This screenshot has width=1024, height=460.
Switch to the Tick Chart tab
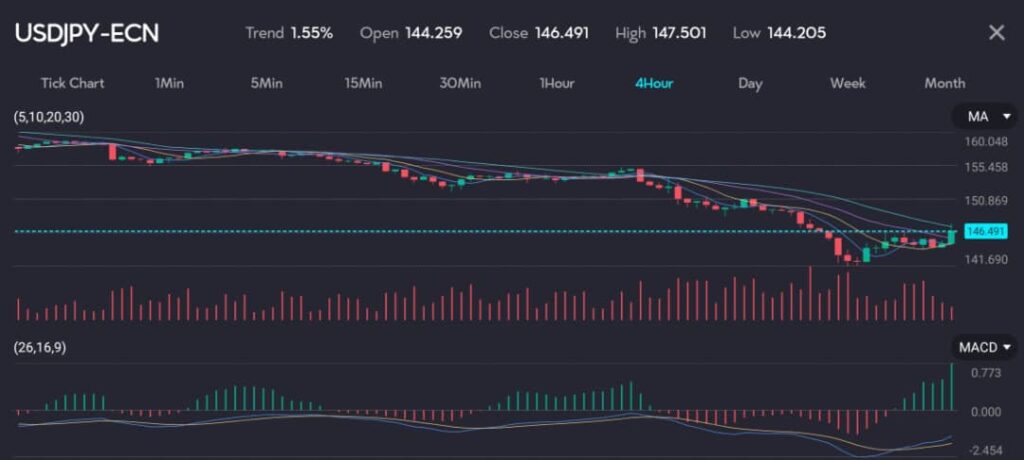coord(72,83)
